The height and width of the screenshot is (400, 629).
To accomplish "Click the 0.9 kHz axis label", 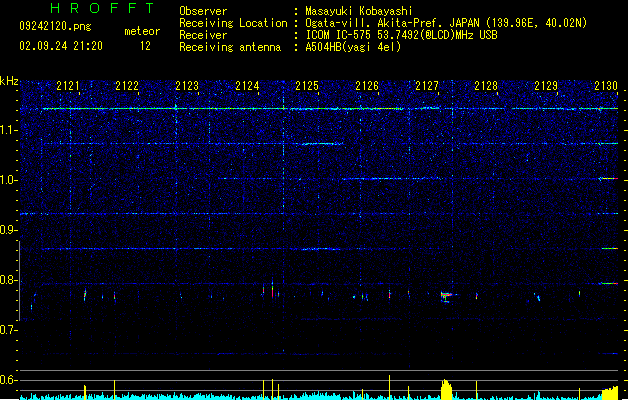I will (x=9, y=230).
